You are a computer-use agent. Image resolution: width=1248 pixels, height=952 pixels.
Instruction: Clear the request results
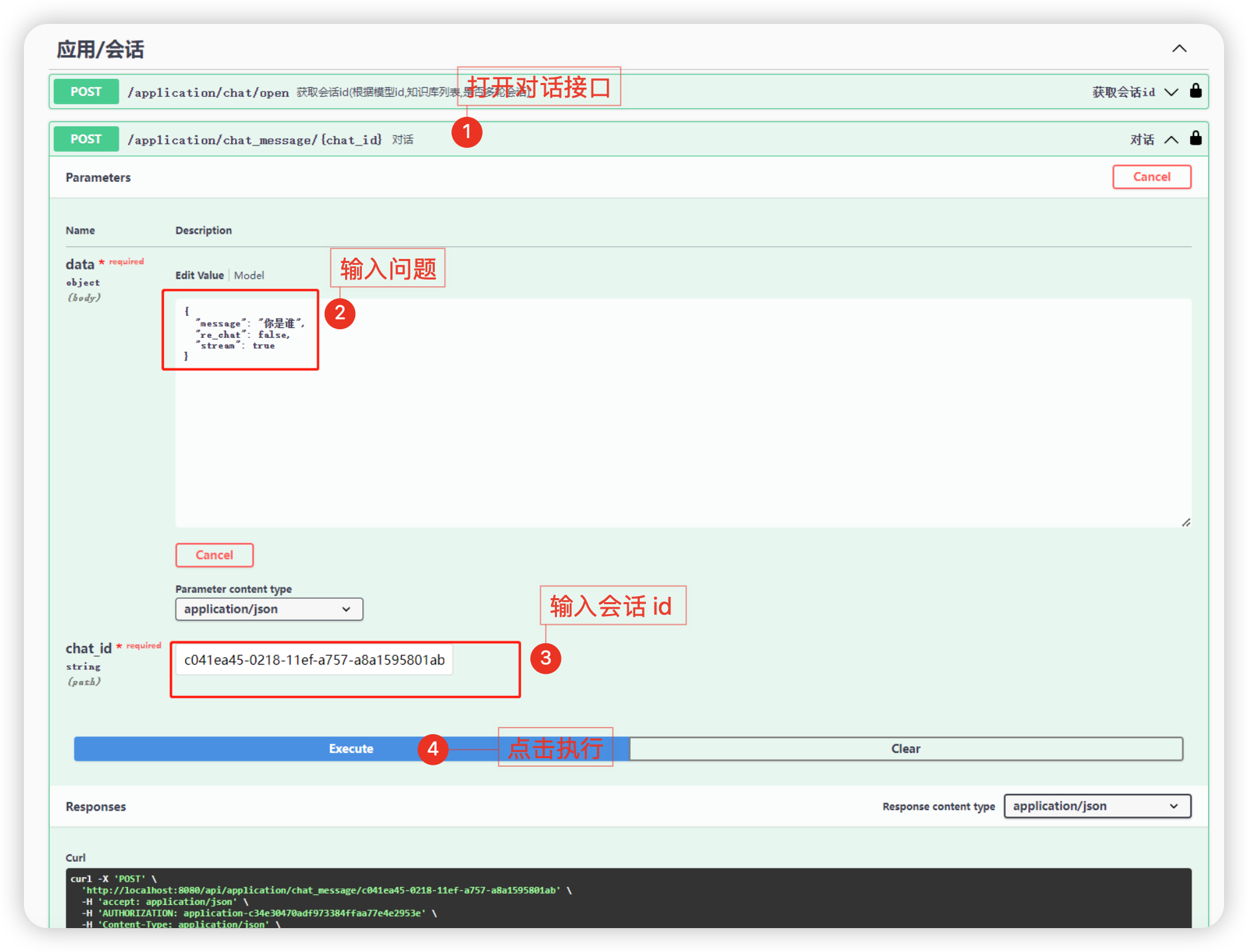(x=905, y=748)
